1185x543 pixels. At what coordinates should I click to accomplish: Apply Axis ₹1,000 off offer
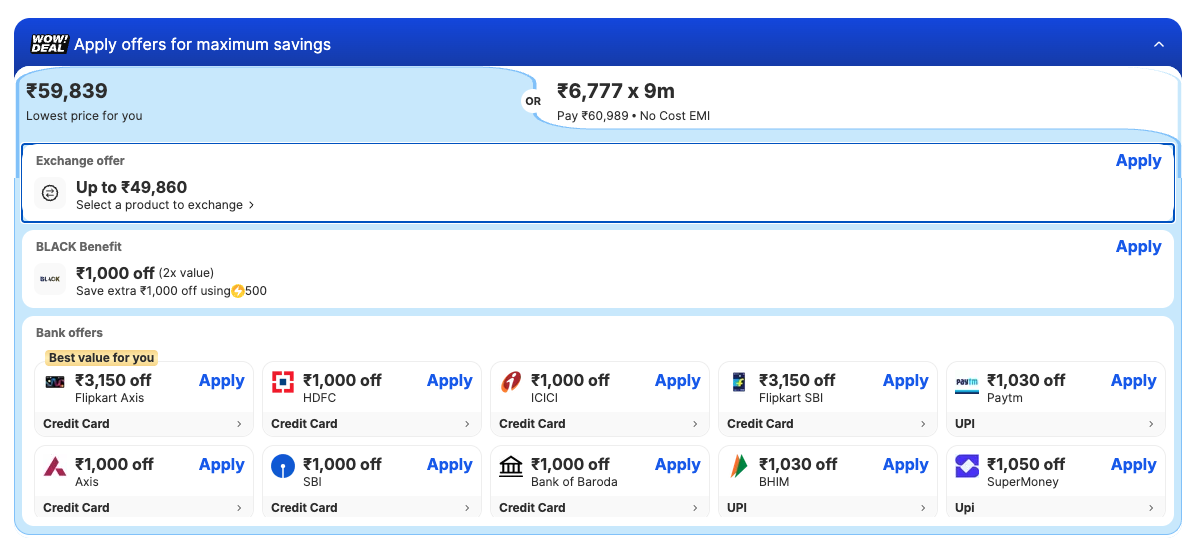[221, 465]
